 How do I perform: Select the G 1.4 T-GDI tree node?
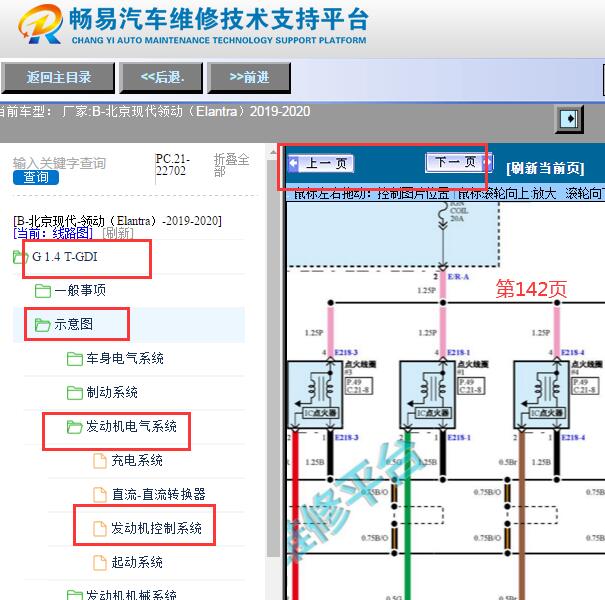coord(65,257)
